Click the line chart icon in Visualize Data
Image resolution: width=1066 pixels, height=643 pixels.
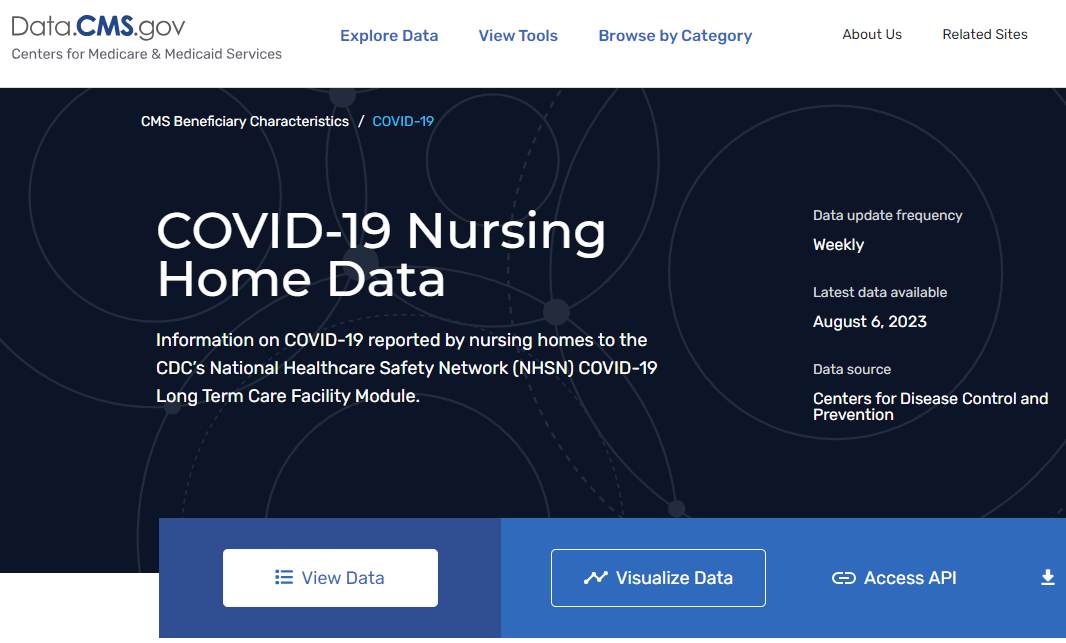596,578
